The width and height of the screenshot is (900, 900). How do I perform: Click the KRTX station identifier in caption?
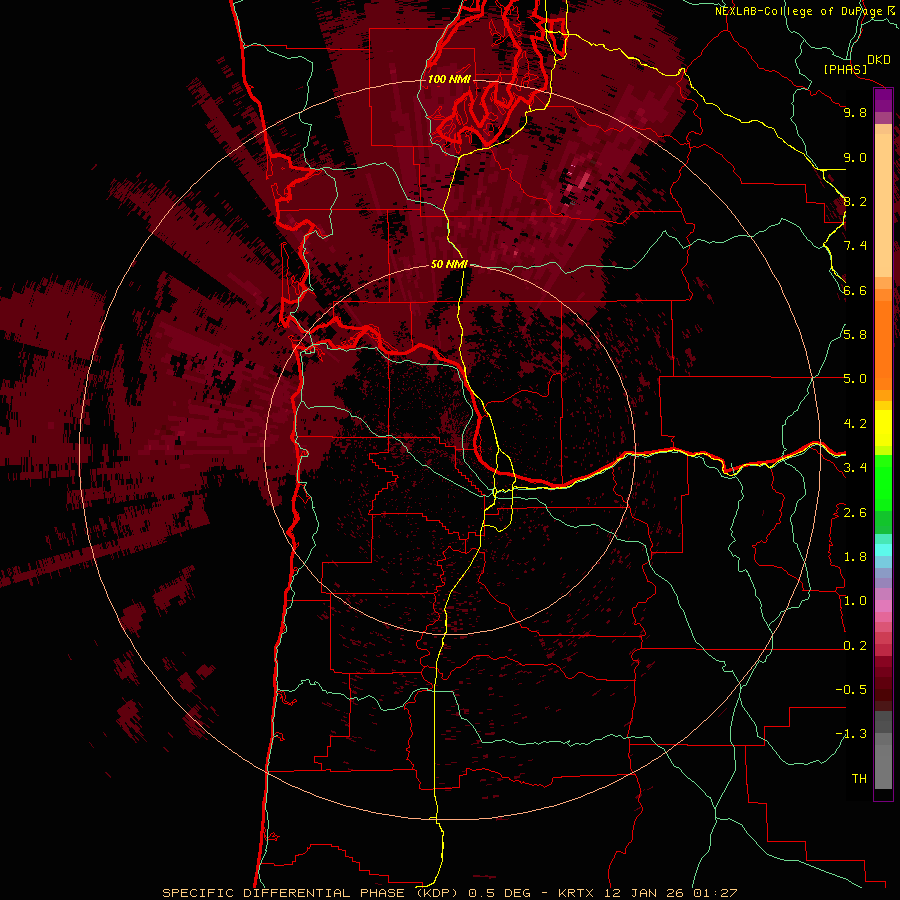coord(575,893)
